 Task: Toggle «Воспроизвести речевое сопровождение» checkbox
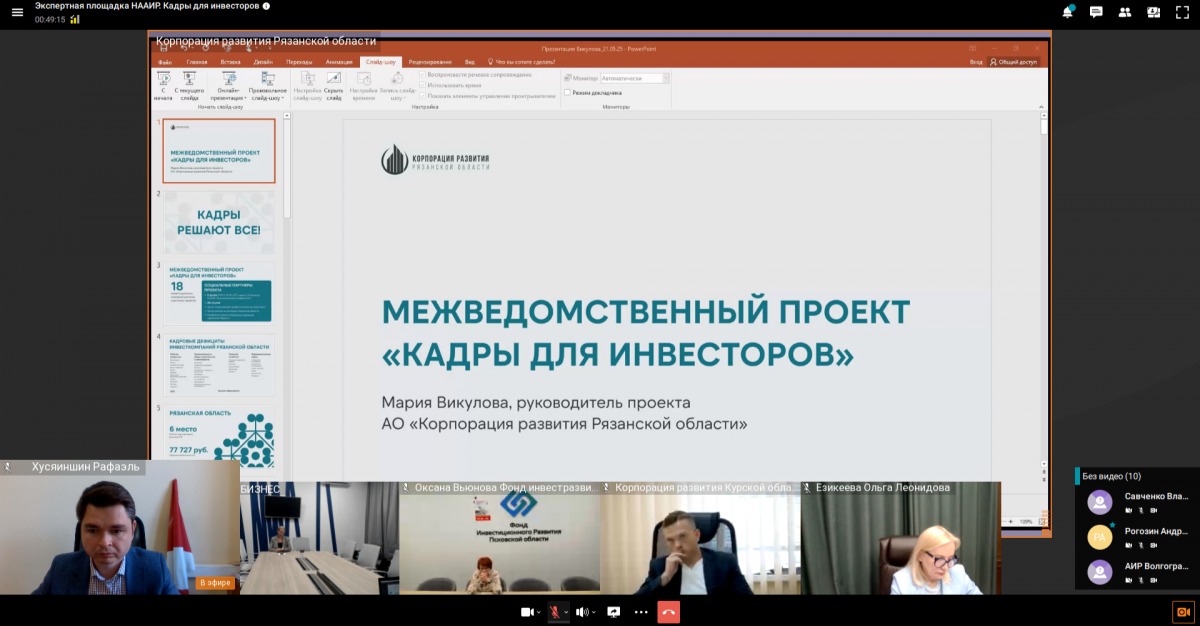pos(422,75)
